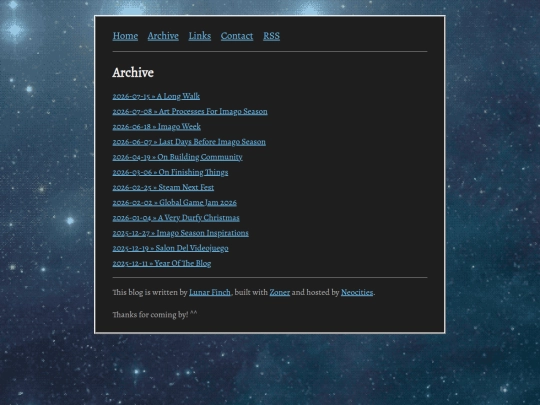Open 'Global Game Jam 2026' post
Image resolution: width=540 pixels, height=405 pixels.
(175, 202)
